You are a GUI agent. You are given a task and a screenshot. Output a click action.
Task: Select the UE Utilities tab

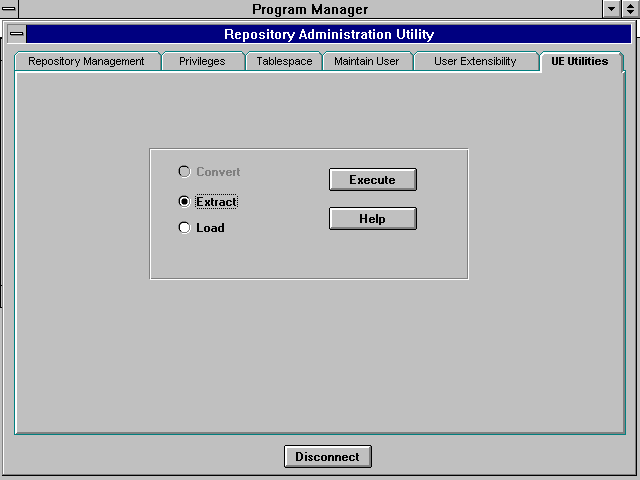579,61
